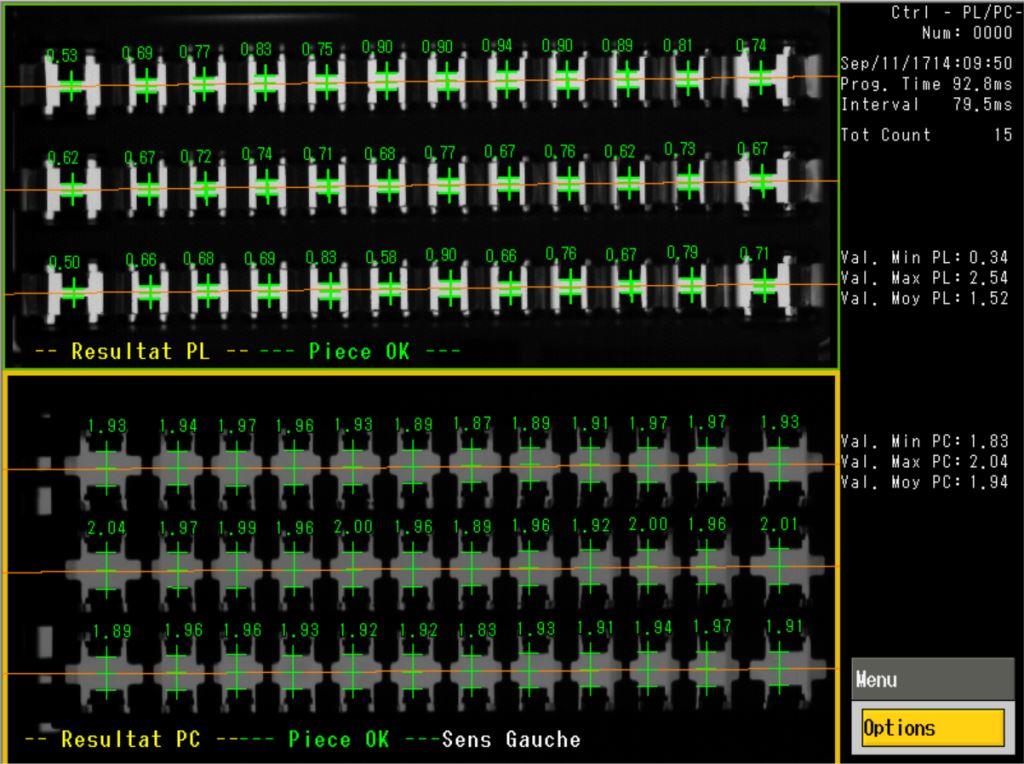Pick the crosshair below the 0.58 value
1024x764 pixels.
coord(388,290)
